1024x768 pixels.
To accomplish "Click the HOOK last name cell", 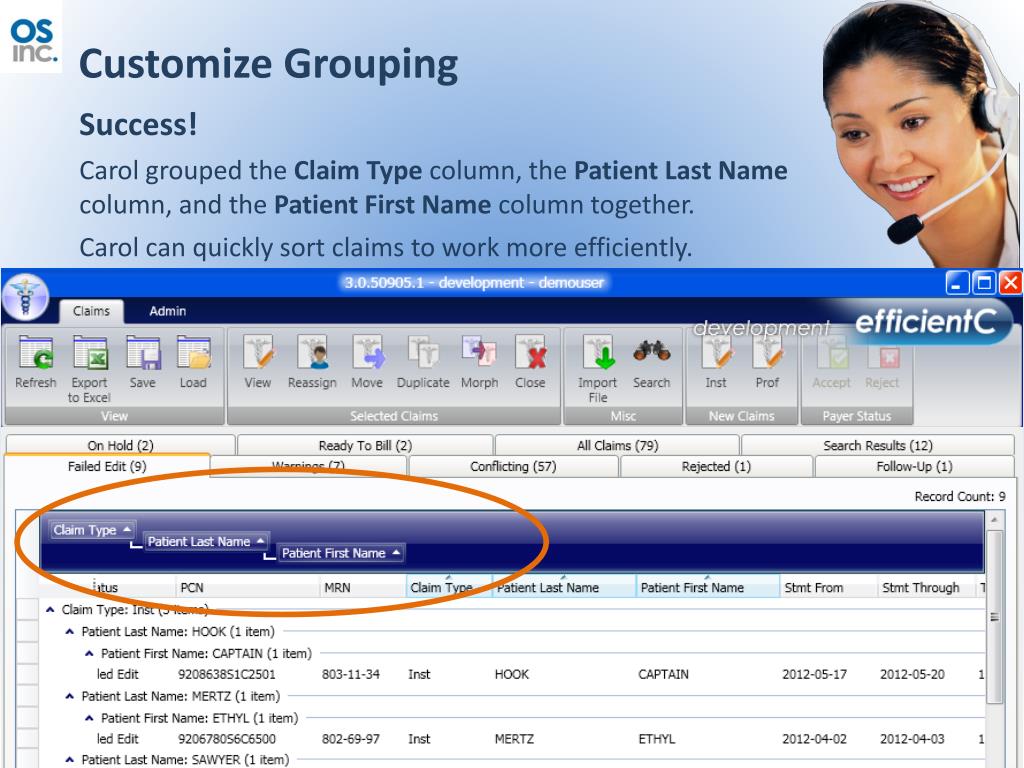I will coord(512,674).
